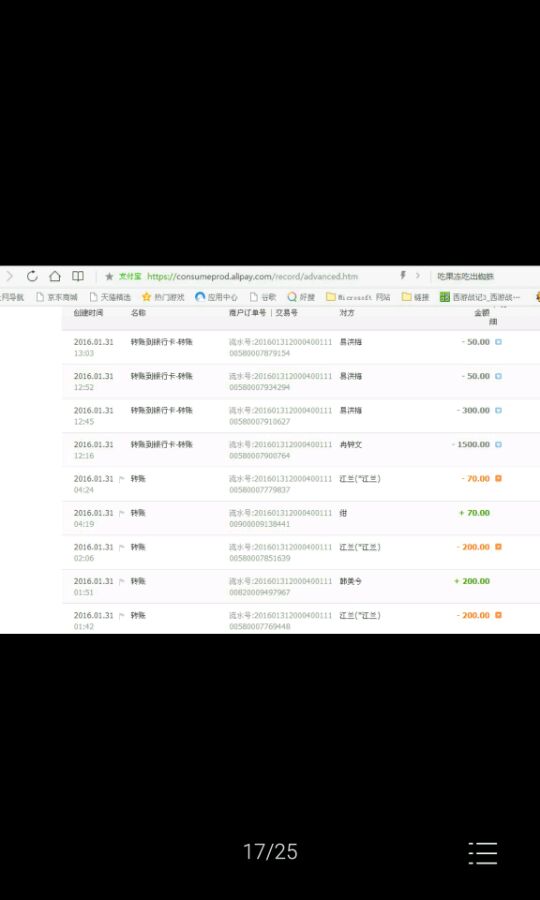540x900 pixels.
Task: Open the reading mode book icon
Action: point(78,276)
